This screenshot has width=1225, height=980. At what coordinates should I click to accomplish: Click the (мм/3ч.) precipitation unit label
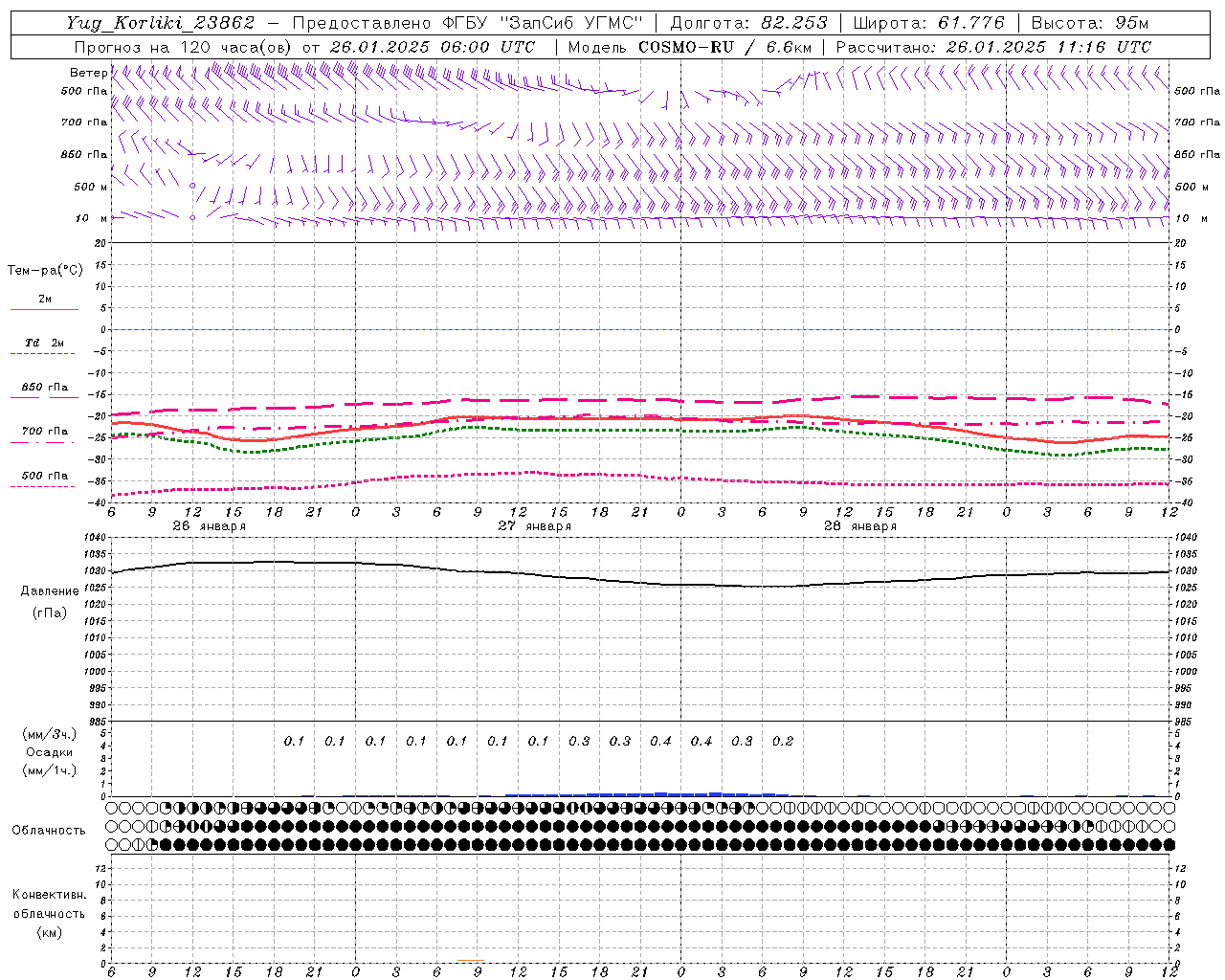pos(49,734)
